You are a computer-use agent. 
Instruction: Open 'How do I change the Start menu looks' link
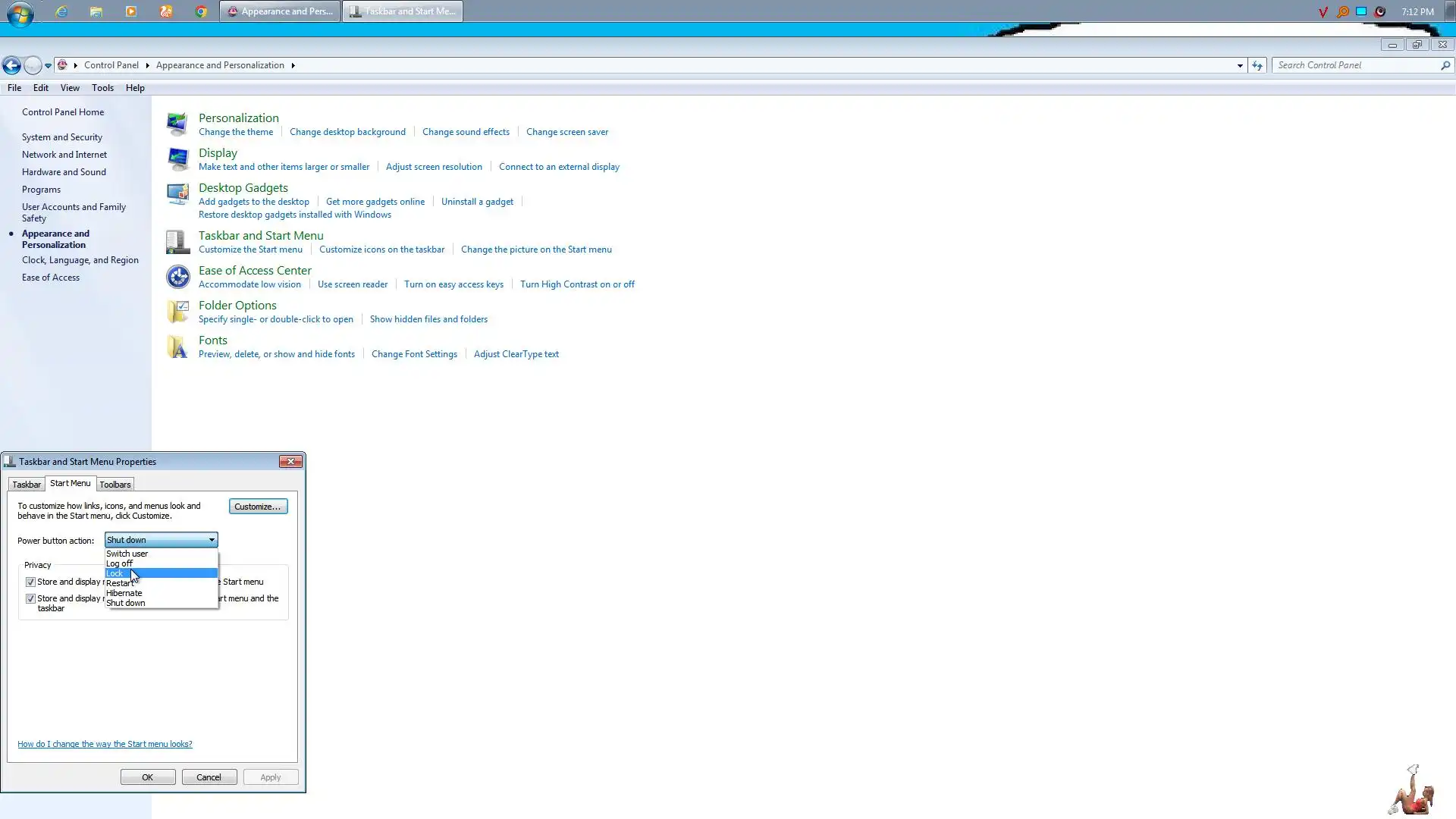point(105,744)
